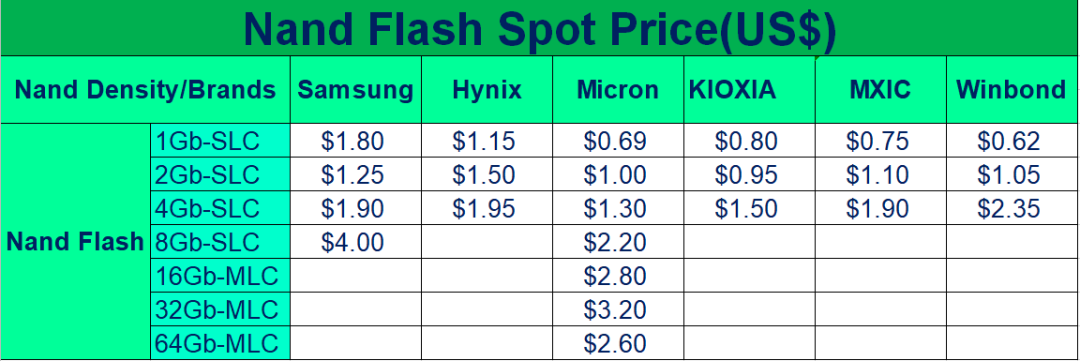Click the Samsung 8Gb-SLC $4.00 cell
The image size is (1080, 361).
click(x=355, y=242)
